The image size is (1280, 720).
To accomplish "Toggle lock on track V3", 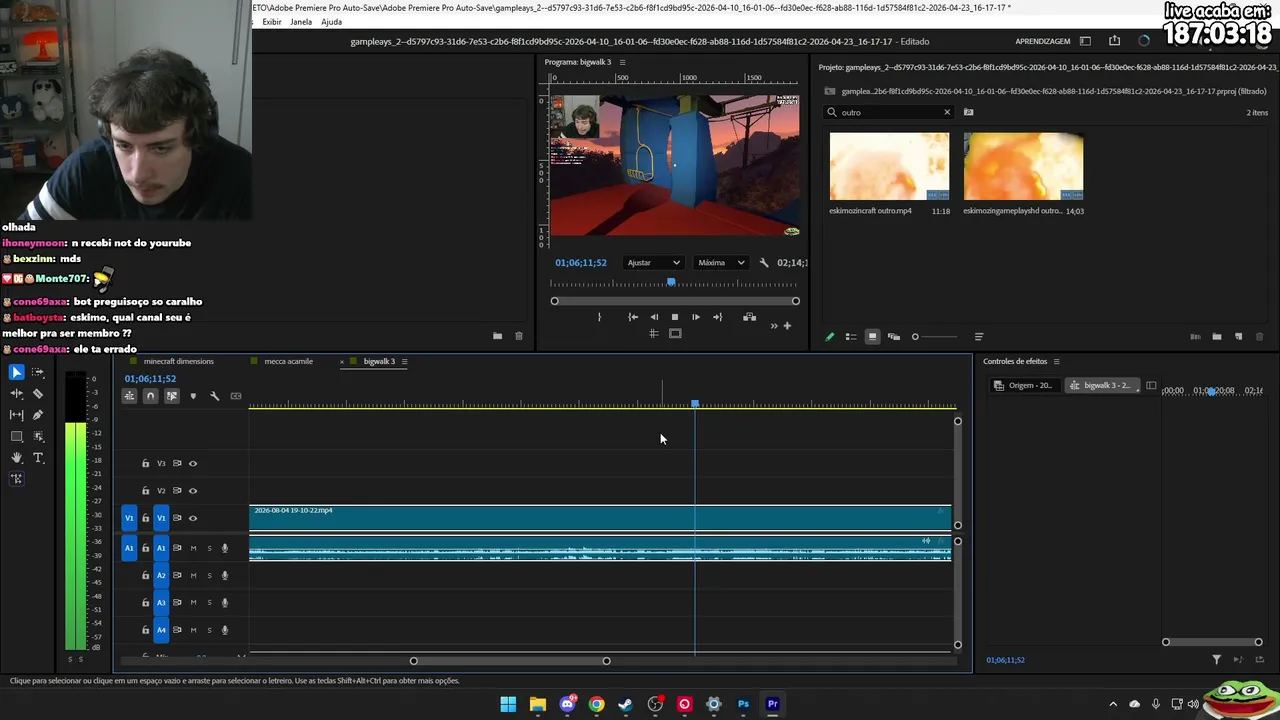I will pos(145,464).
